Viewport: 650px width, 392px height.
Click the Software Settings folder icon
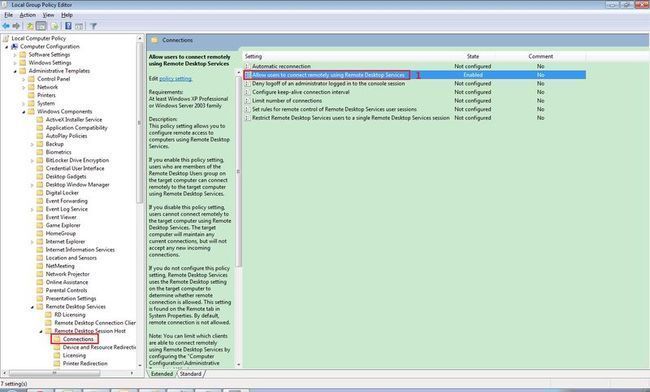coord(23,54)
